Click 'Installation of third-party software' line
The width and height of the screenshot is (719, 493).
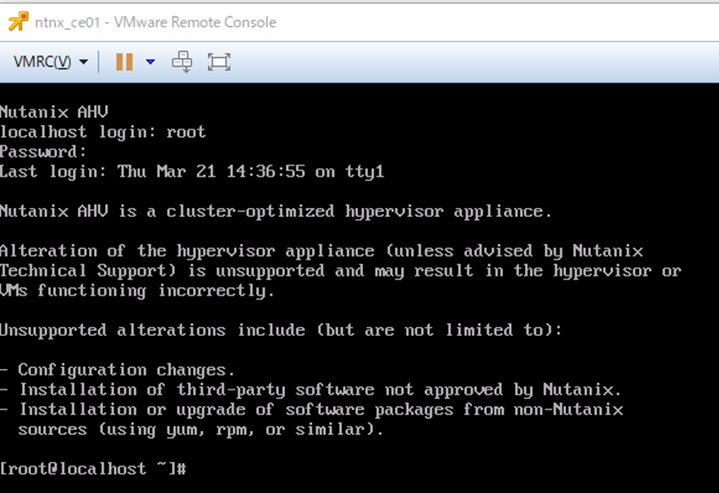(310, 390)
